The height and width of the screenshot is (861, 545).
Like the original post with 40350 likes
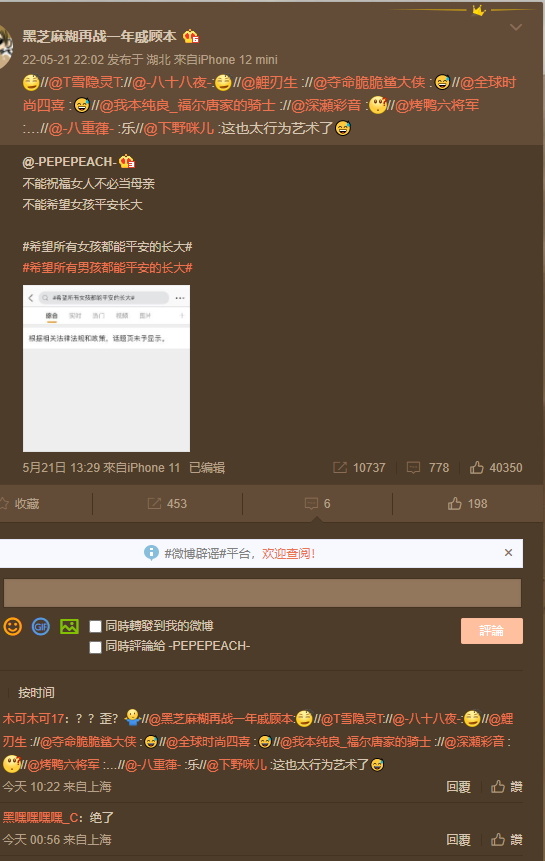click(x=496, y=467)
